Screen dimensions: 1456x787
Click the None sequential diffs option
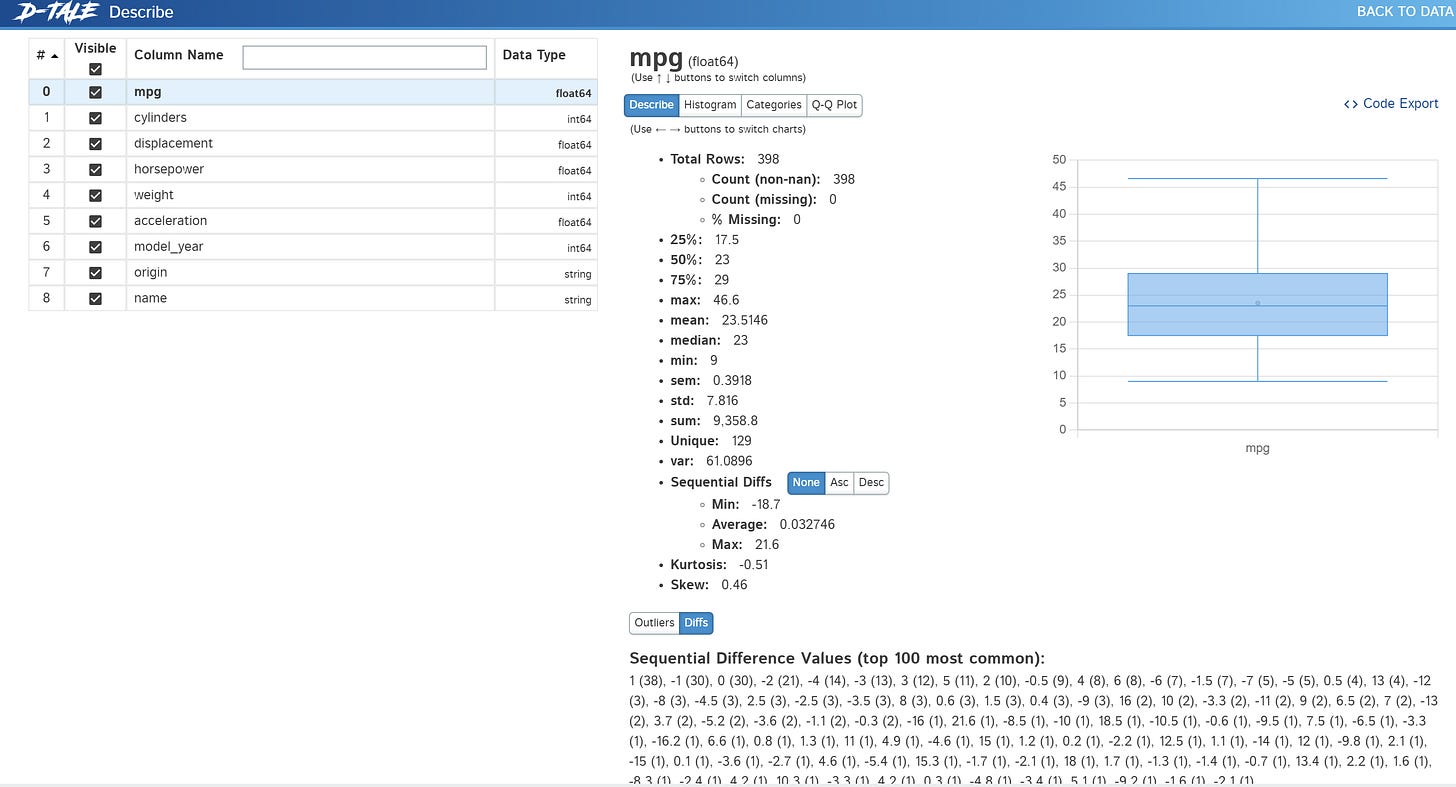[x=806, y=482]
